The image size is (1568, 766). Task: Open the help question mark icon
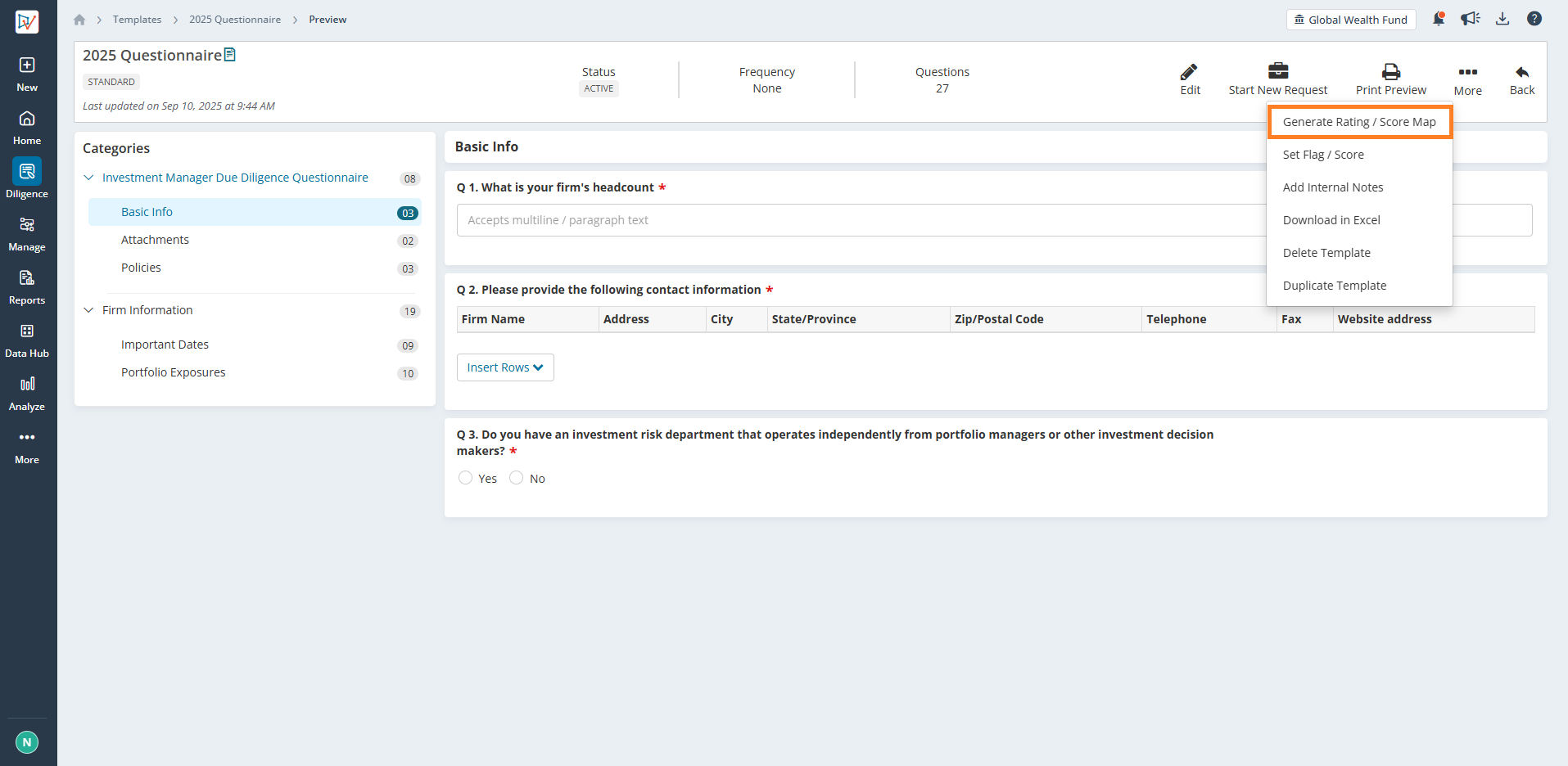pyautogui.click(x=1534, y=19)
